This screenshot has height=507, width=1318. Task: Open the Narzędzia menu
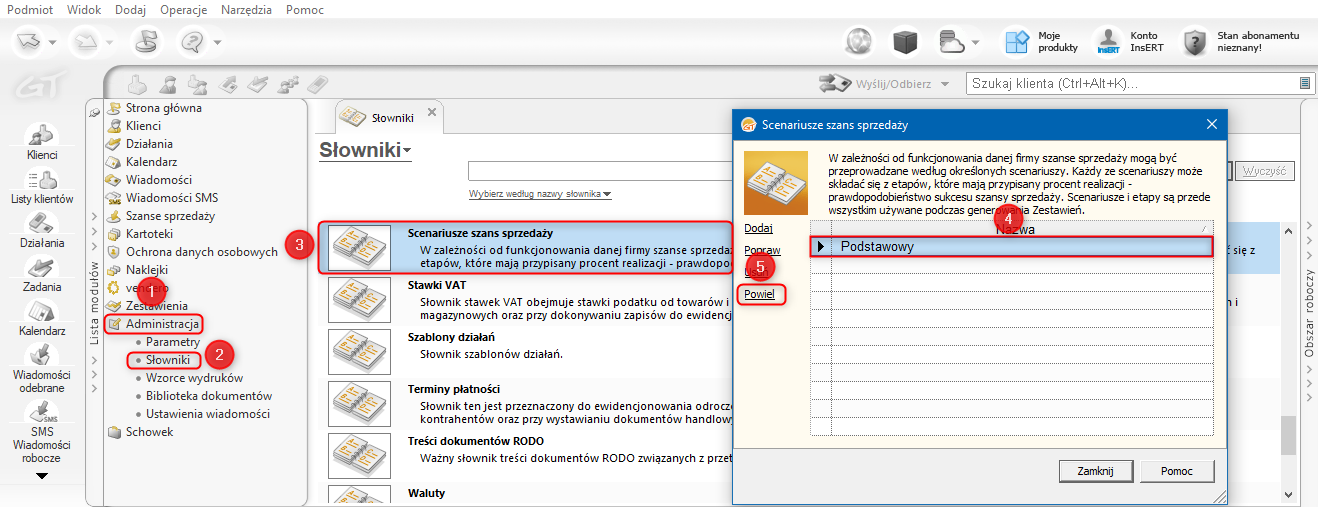click(248, 9)
